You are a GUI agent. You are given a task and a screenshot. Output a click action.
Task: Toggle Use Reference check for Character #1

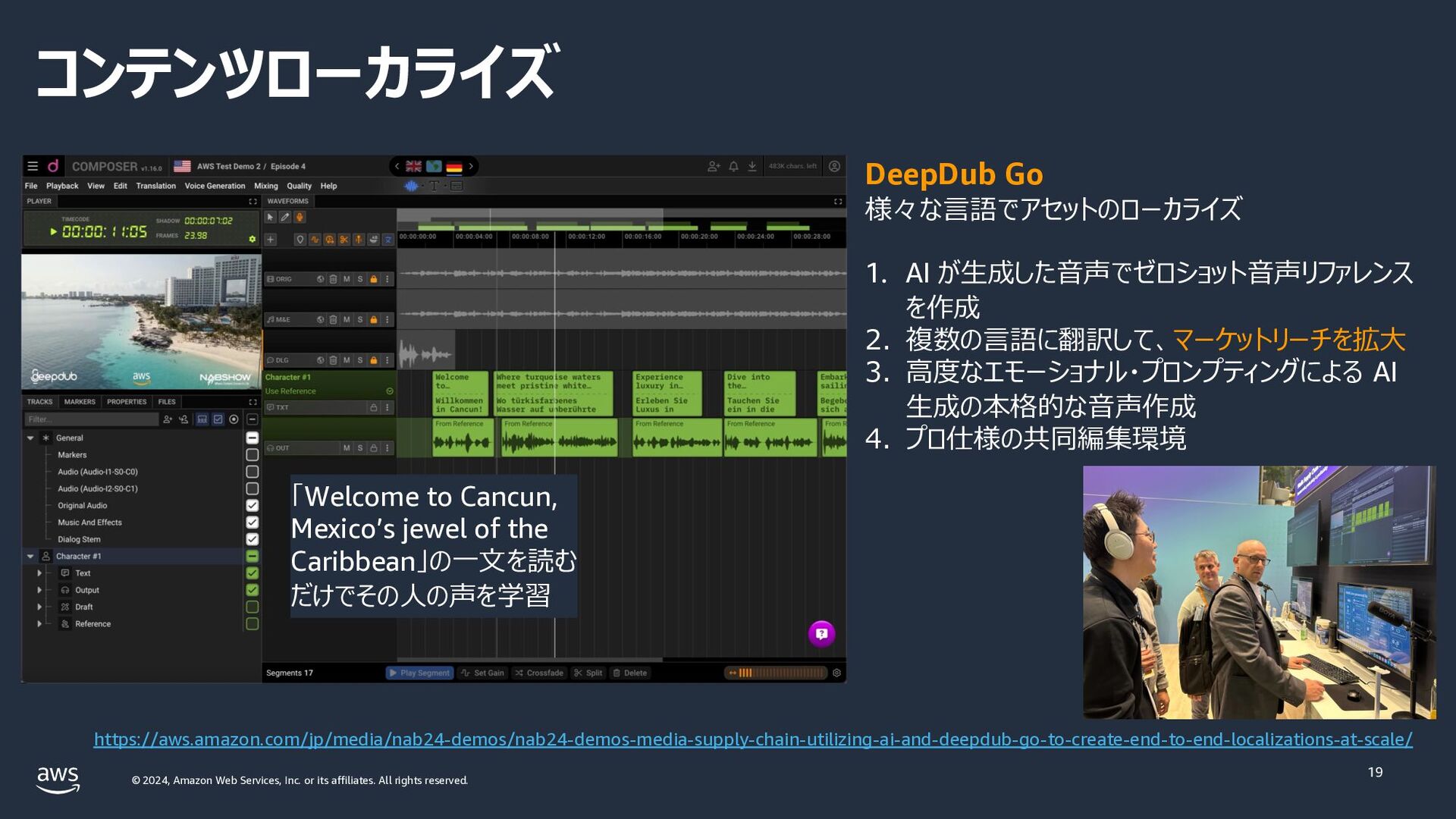pos(390,391)
